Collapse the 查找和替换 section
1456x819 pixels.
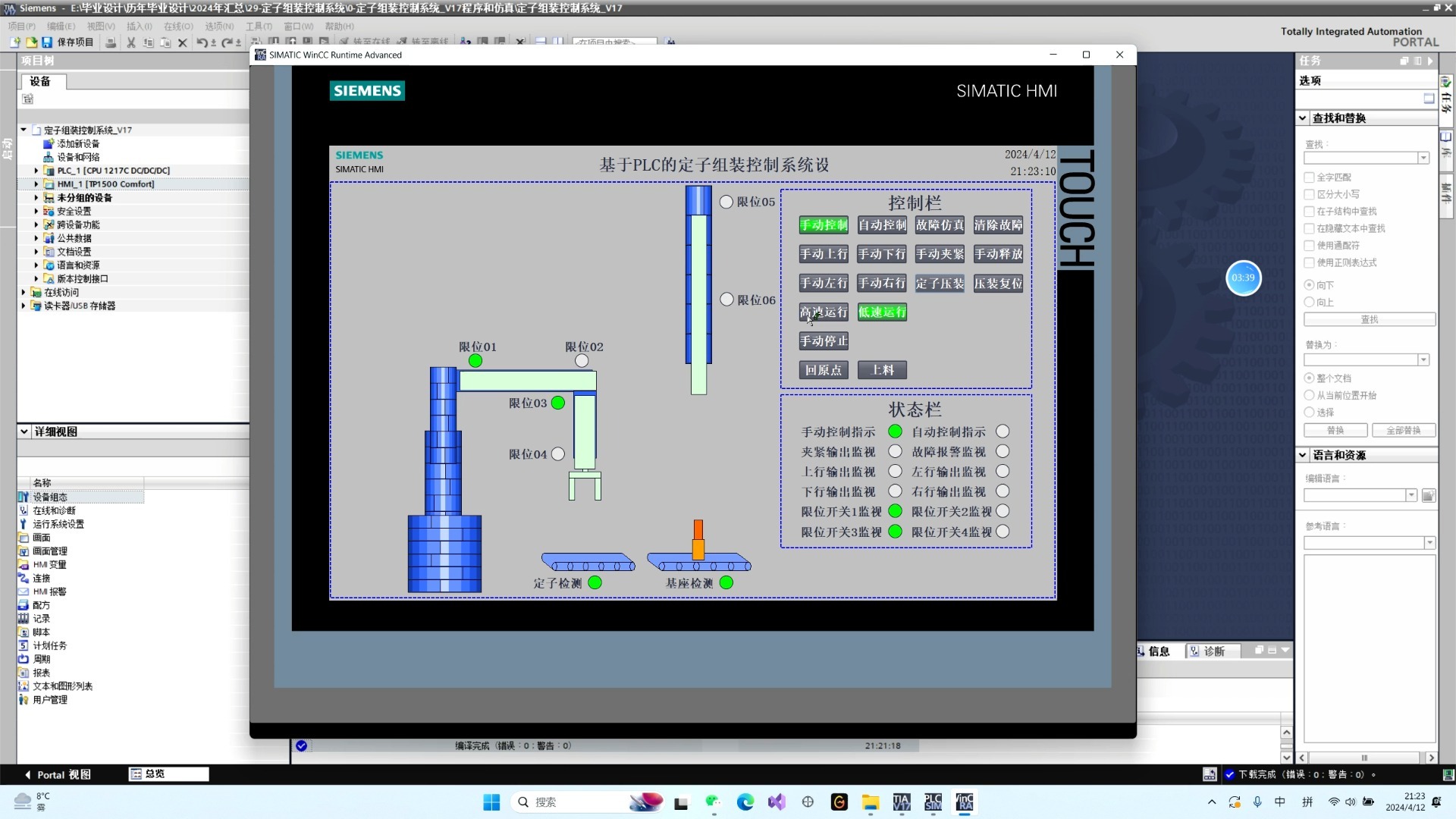[1302, 118]
